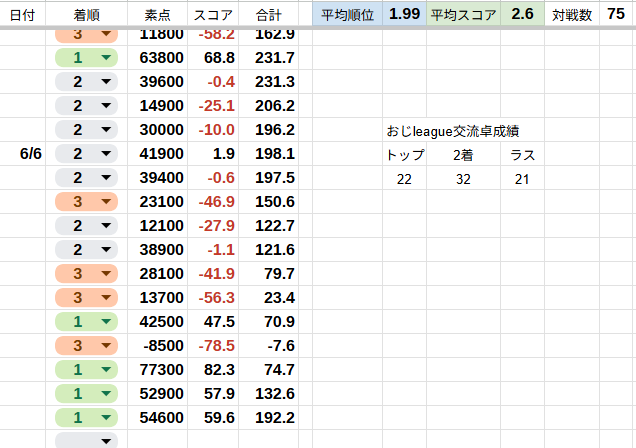Select raw points cell 77300
This screenshot has width=636, height=448.
[157, 369]
